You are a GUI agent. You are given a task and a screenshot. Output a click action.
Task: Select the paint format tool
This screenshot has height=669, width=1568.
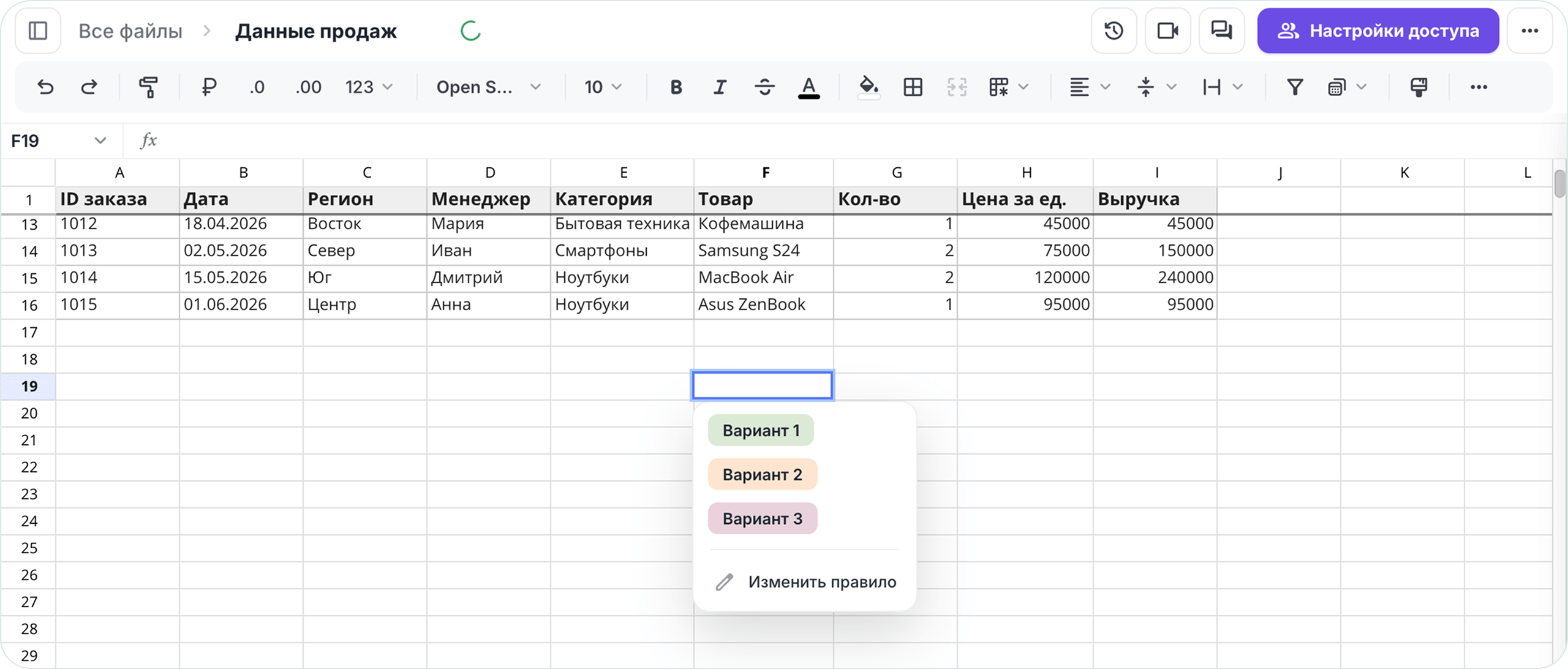(148, 87)
